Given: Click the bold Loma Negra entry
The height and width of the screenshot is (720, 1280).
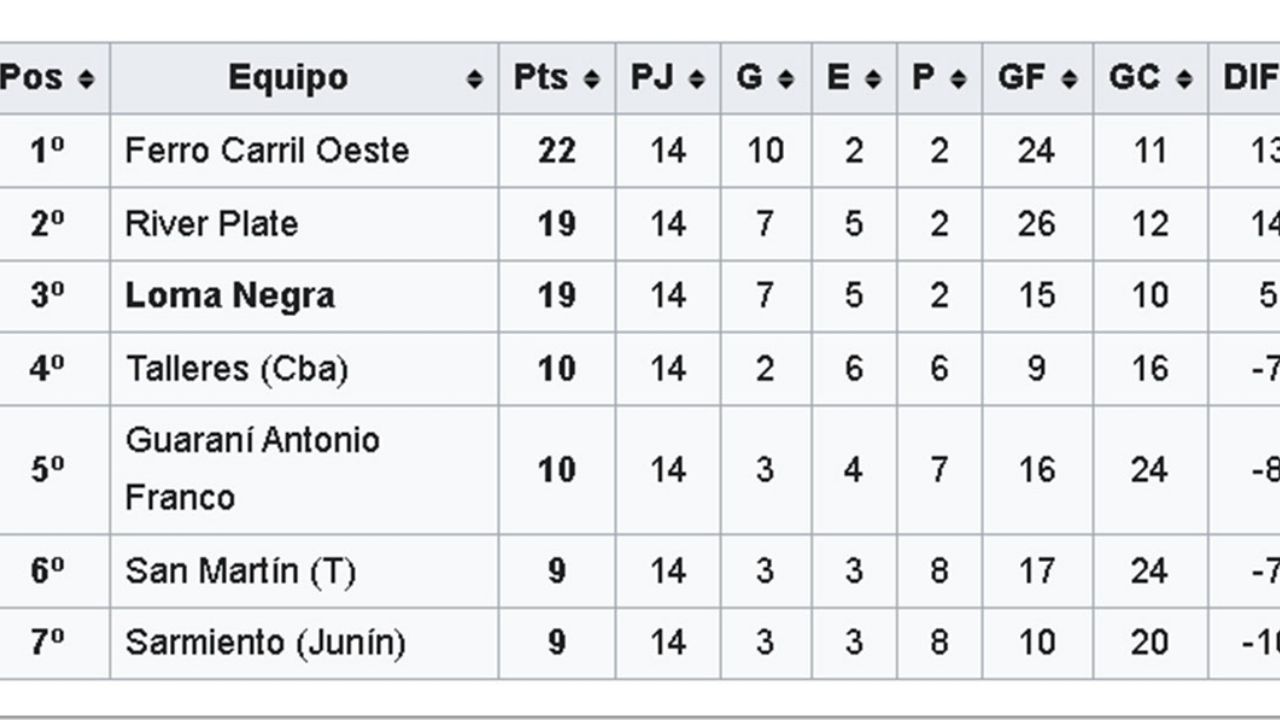Looking at the screenshot, I should click(230, 296).
